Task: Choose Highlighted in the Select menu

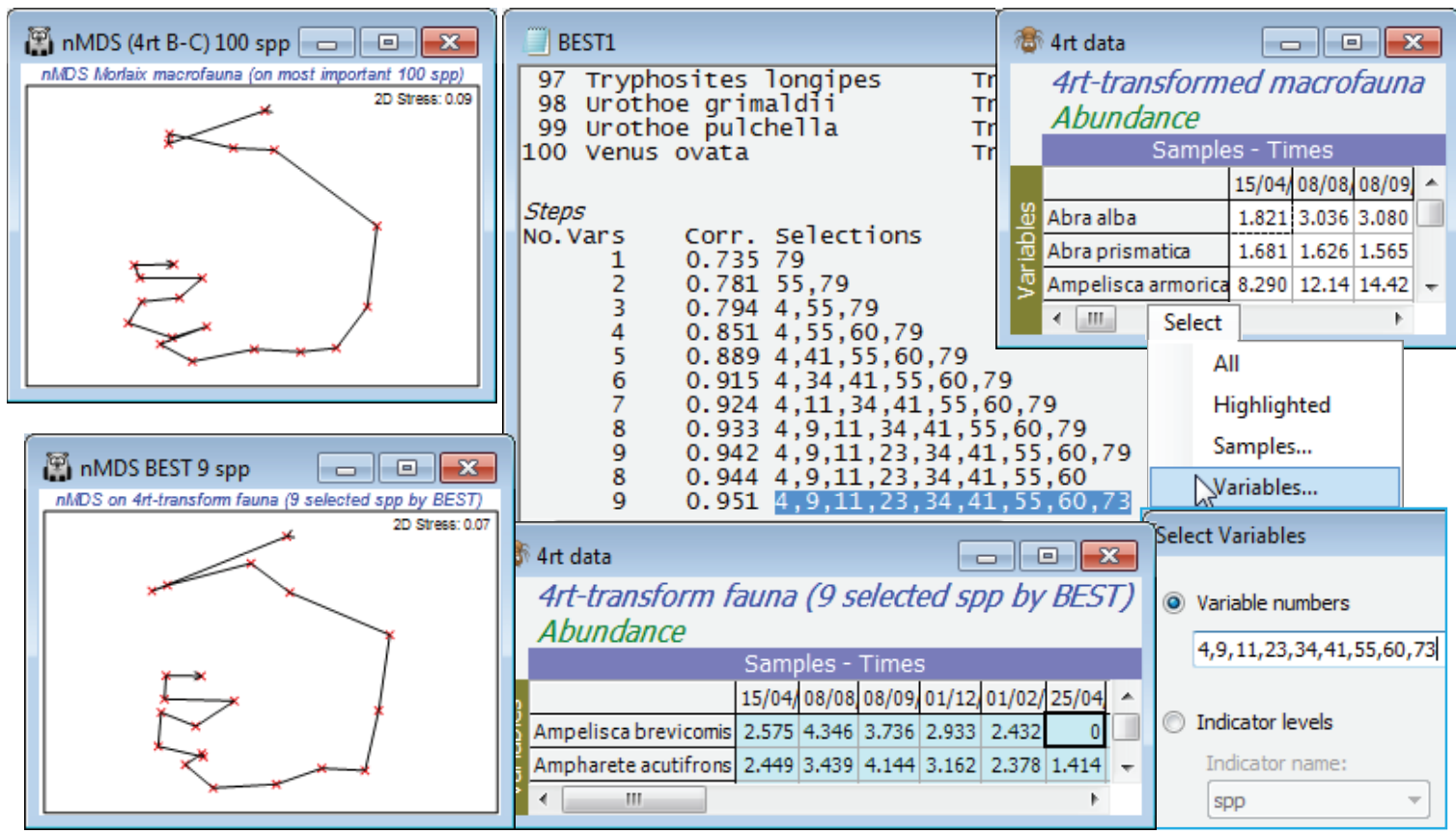Action: tap(1272, 405)
